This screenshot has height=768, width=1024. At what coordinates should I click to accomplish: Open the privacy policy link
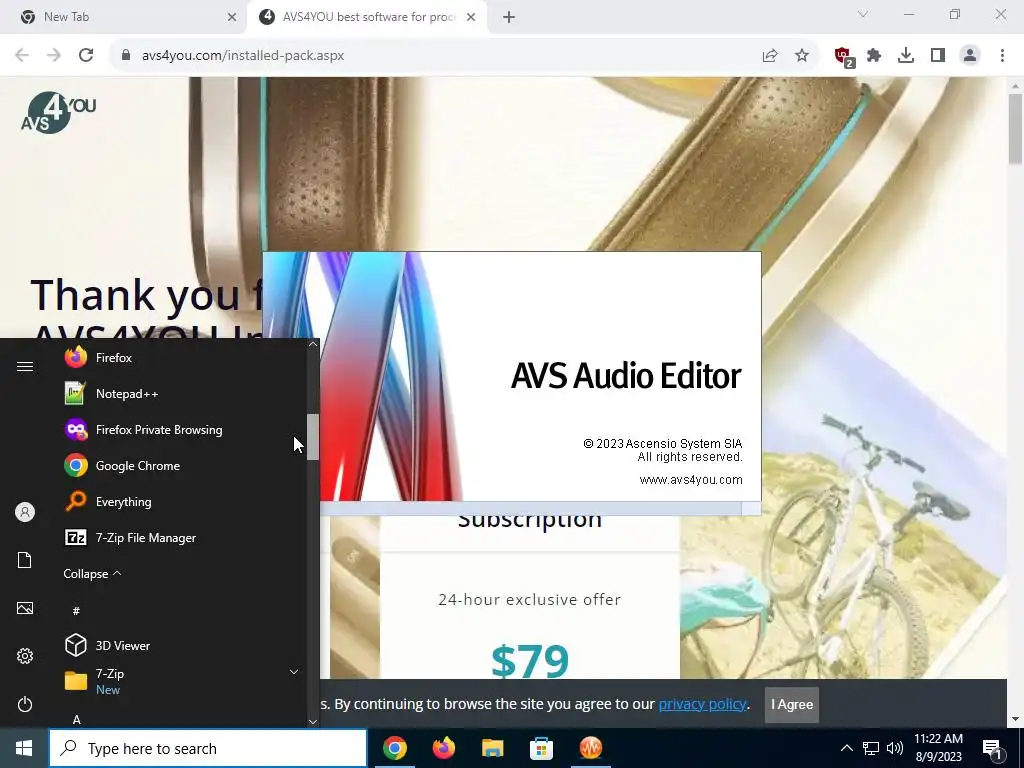[x=703, y=704]
